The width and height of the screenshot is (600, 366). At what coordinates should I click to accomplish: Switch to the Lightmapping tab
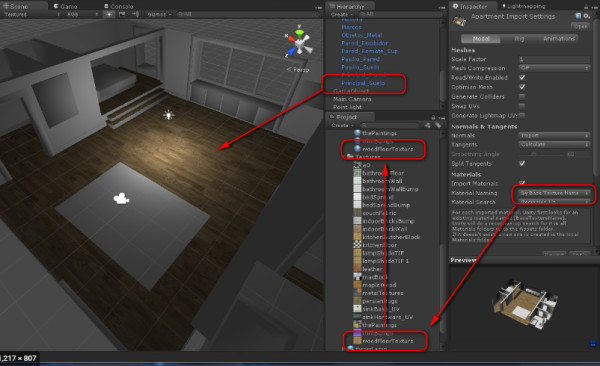(x=523, y=6)
